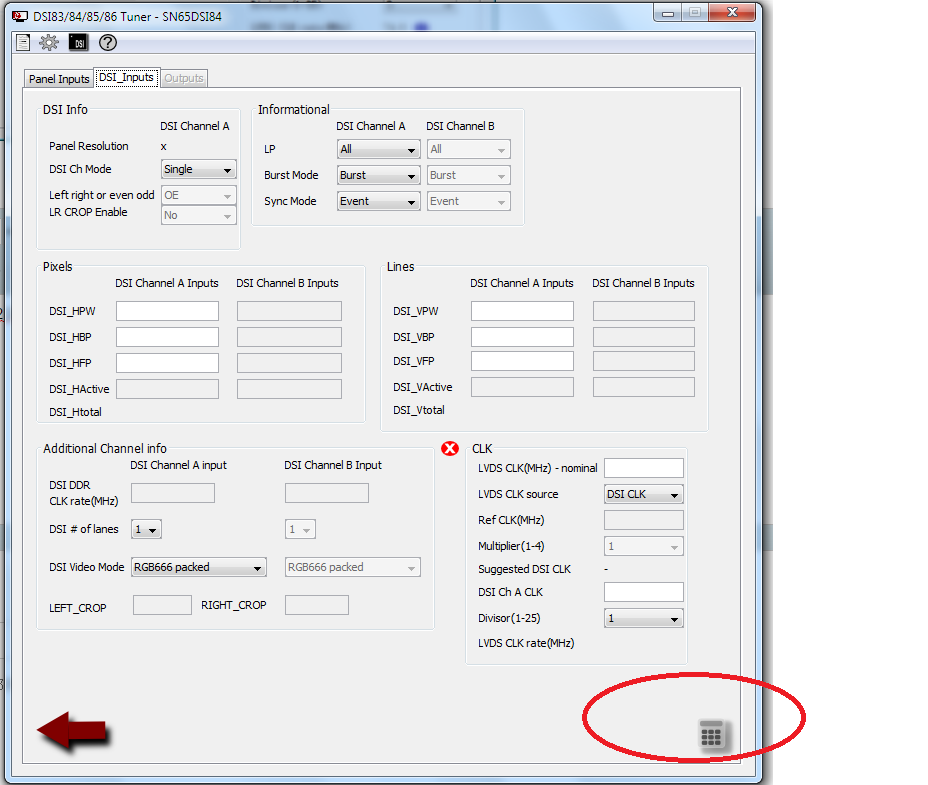Open the LR CROP Enable dropdown
Viewport: 928px width, 785px height.
point(199,215)
